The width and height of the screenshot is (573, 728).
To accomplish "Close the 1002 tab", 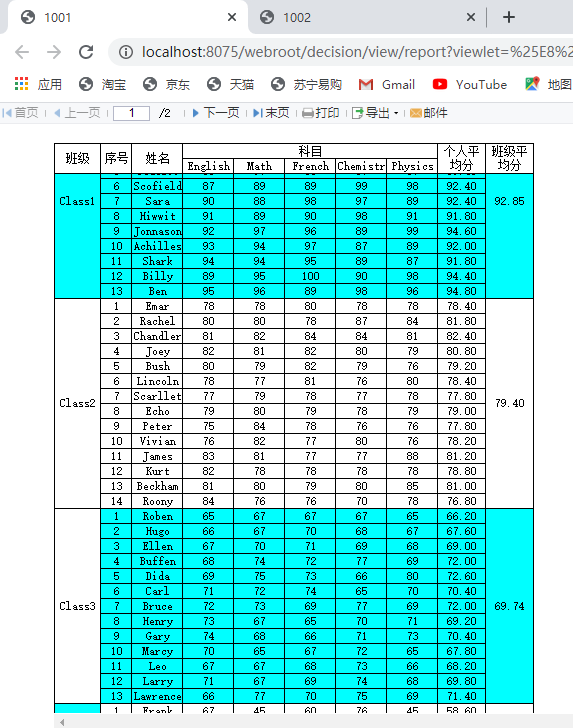I will 471,17.
